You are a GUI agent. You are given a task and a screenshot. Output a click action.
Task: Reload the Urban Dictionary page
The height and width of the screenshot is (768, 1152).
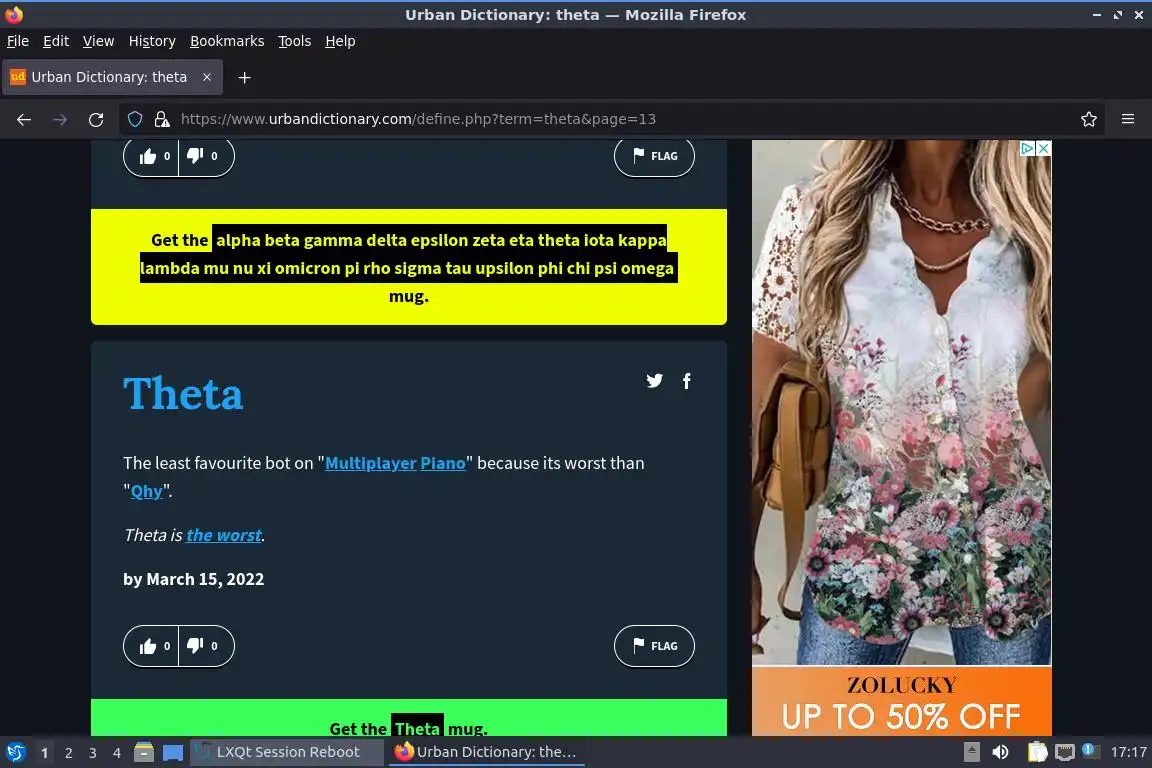click(x=96, y=119)
